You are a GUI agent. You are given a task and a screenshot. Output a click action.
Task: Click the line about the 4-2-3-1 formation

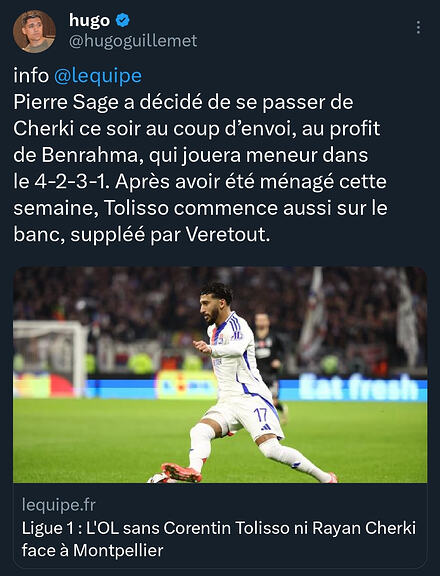click(200, 181)
